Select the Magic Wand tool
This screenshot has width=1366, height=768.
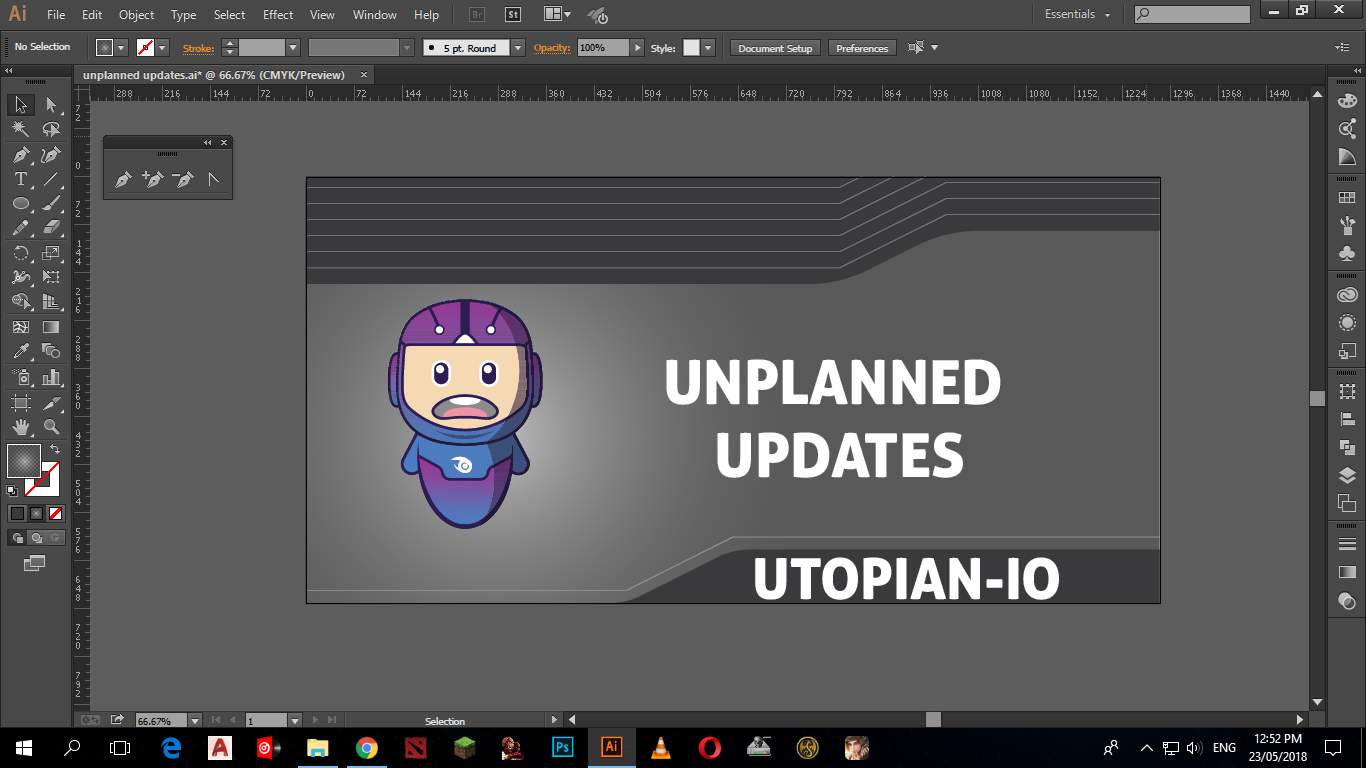click(x=20, y=129)
